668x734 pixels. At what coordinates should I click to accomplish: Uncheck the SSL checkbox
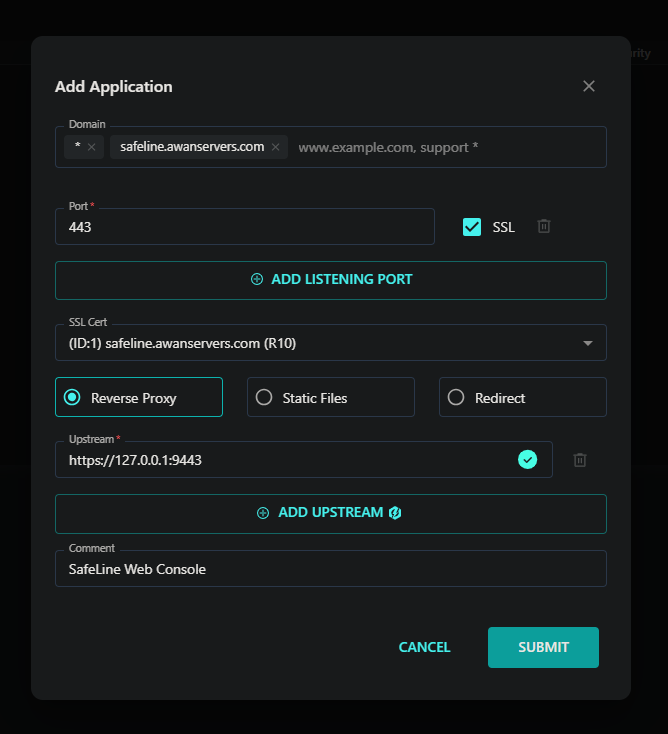(471, 227)
